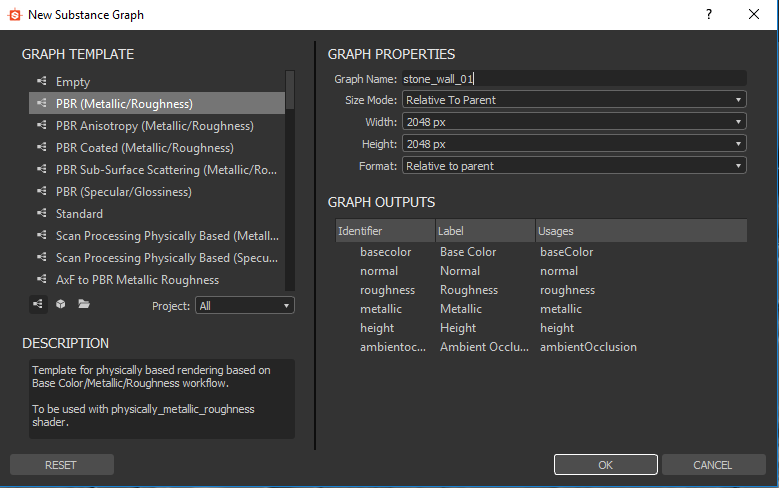Viewport: 779px width, 488px height.
Task: Confirm with the OK button
Action: click(x=606, y=465)
